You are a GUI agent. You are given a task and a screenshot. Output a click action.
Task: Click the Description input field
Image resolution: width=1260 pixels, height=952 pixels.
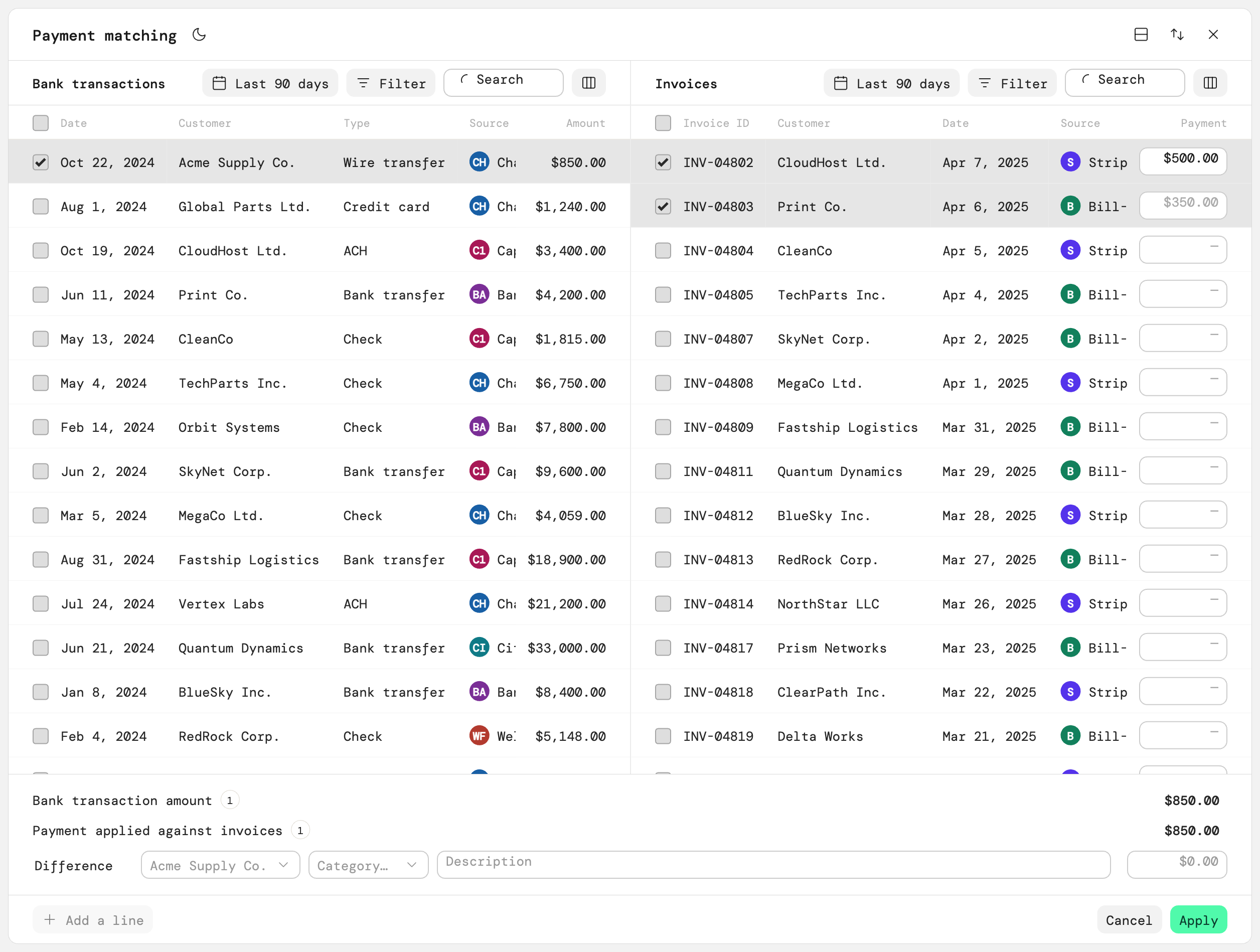(x=773, y=865)
